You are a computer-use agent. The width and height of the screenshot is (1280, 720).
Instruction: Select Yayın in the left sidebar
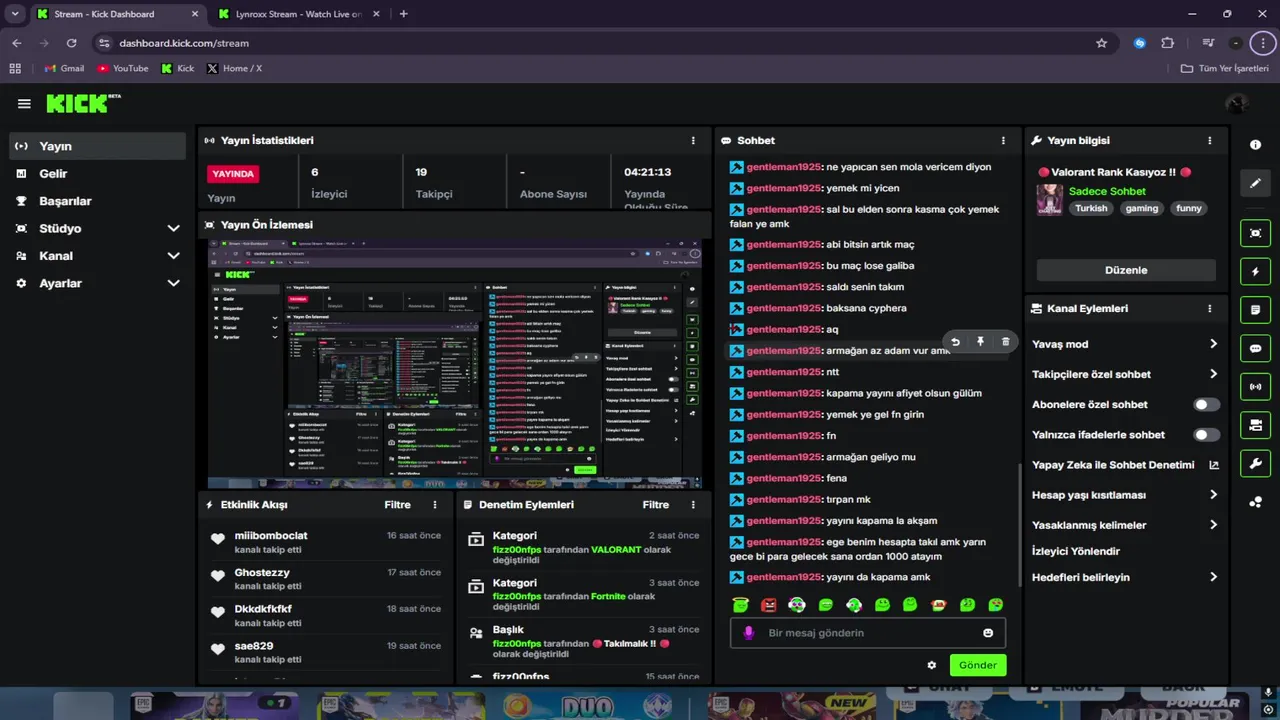(x=97, y=146)
